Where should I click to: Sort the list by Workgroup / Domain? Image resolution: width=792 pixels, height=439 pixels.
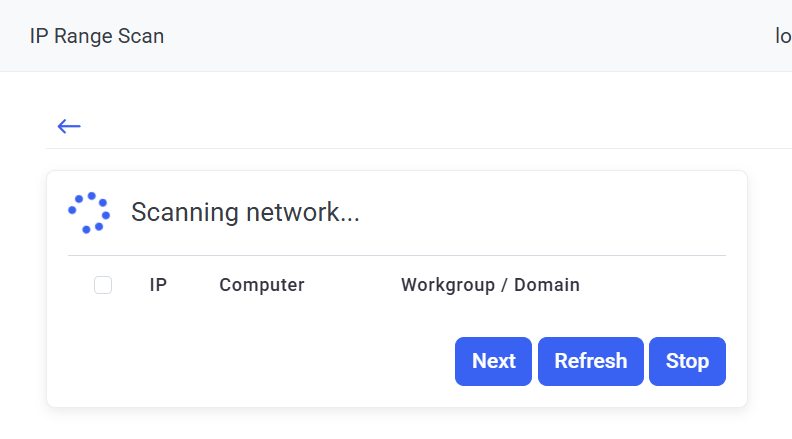tap(490, 285)
